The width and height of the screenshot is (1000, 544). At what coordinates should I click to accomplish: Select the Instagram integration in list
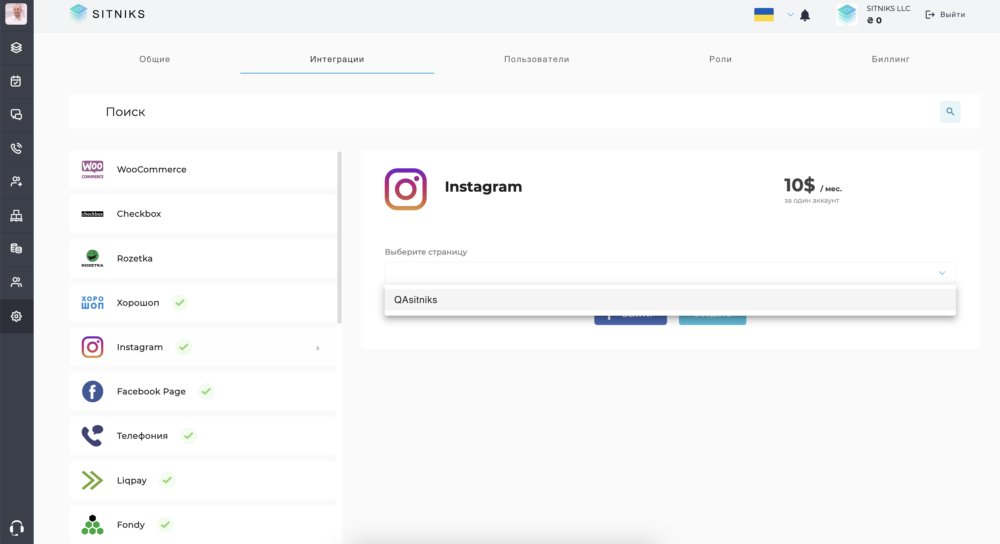(x=203, y=347)
